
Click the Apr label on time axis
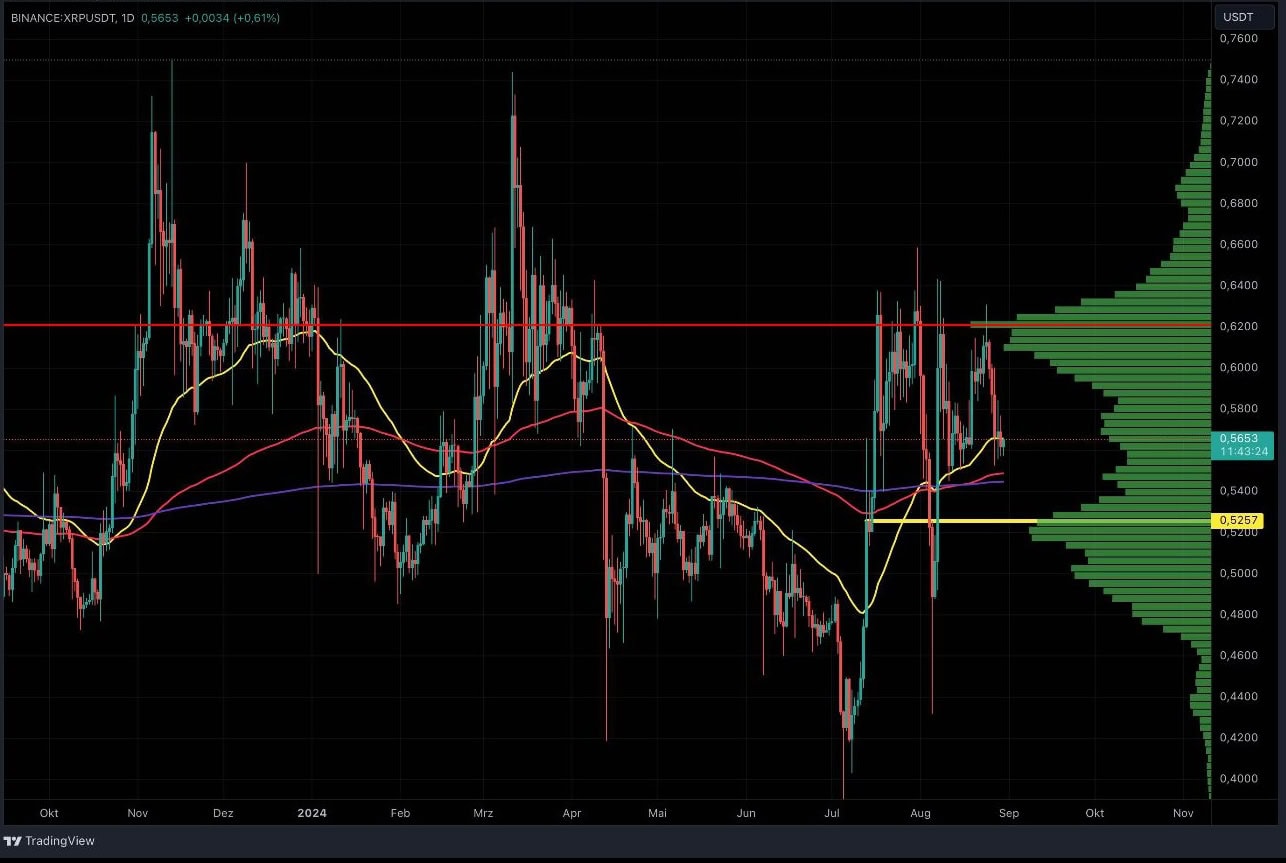click(x=571, y=813)
